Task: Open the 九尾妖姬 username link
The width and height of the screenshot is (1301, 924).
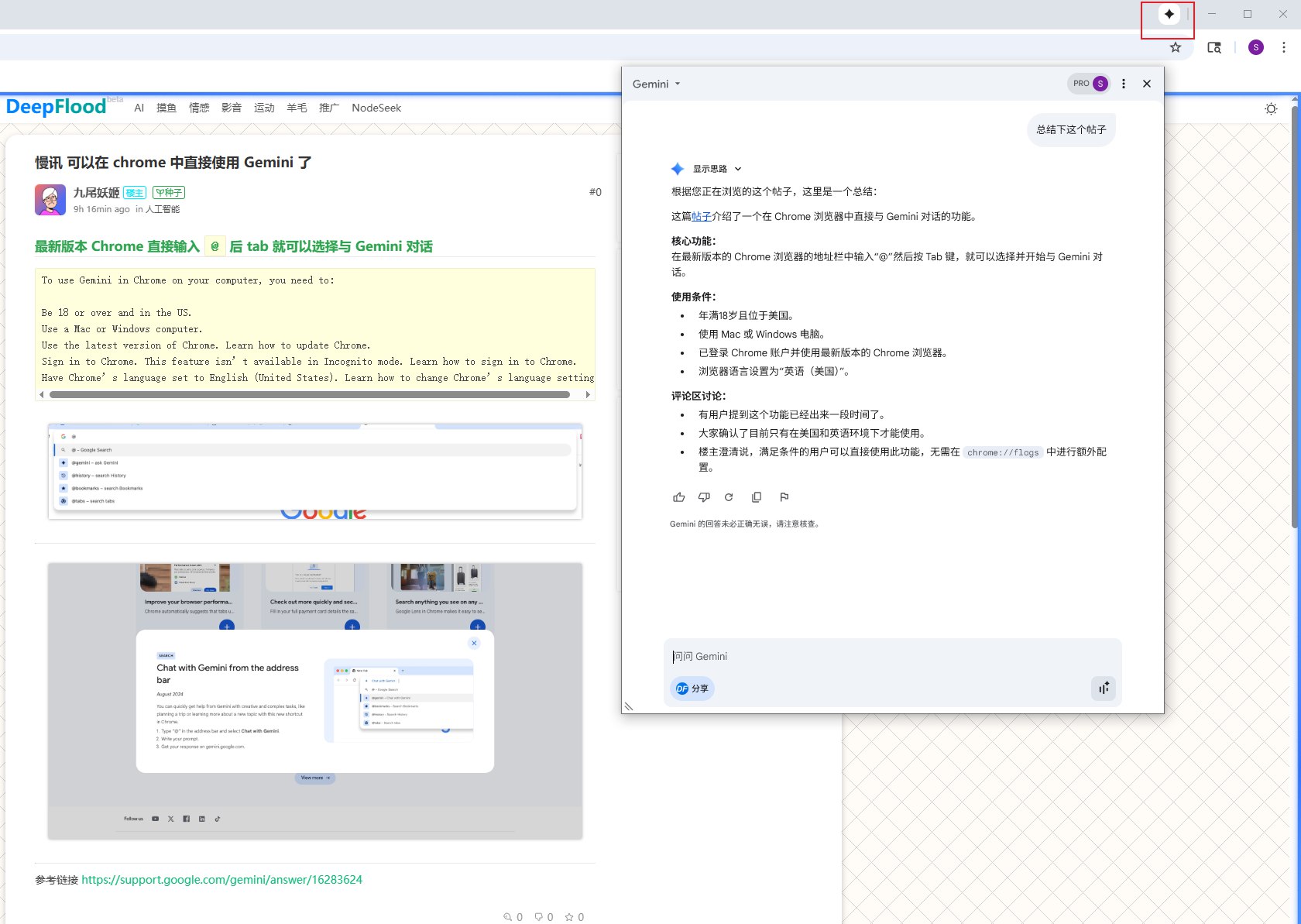Action: [x=96, y=192]
